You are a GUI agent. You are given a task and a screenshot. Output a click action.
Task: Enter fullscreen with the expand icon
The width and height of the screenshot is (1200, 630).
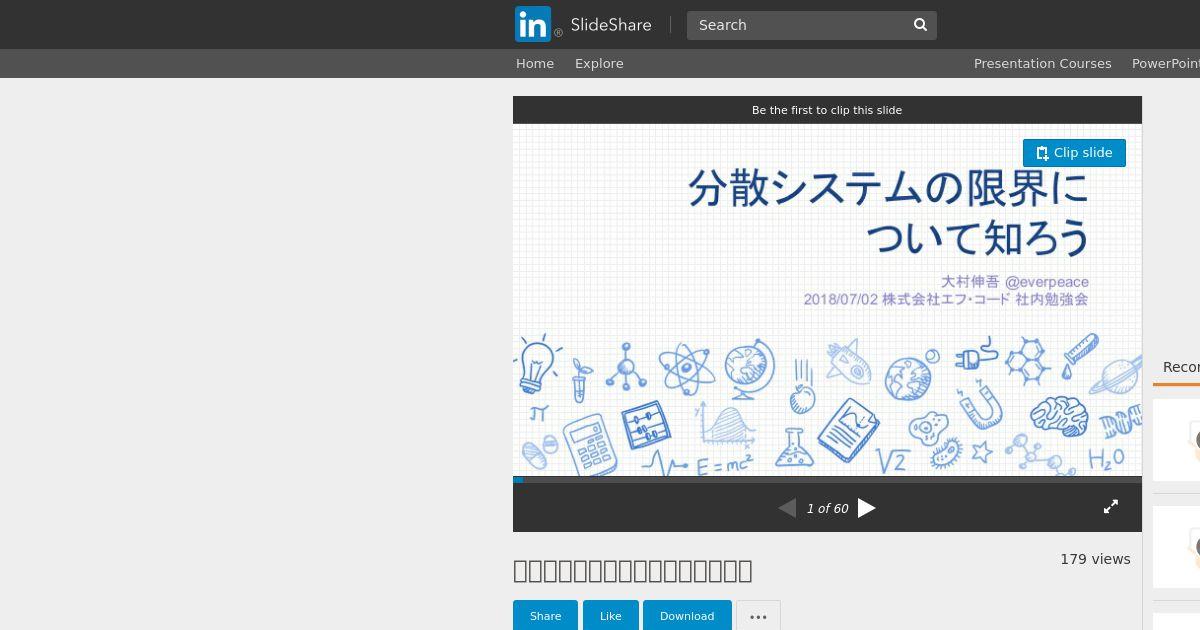tap(1111, 507)
